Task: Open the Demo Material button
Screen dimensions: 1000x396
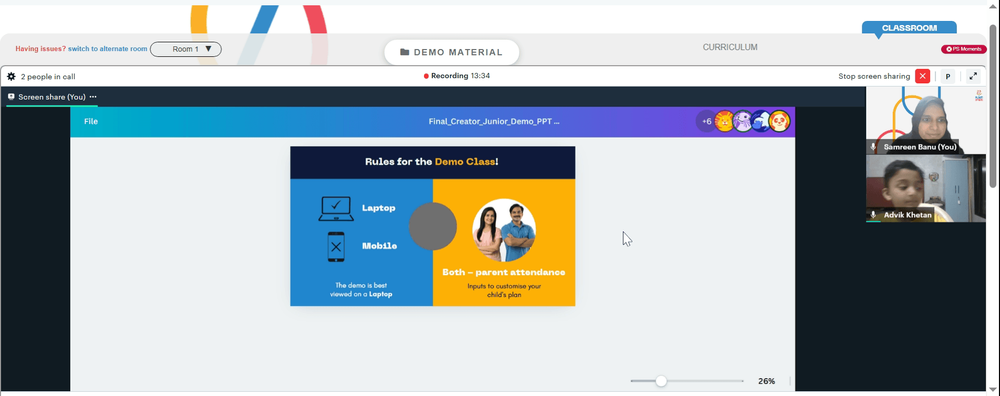Action: pos(452,52)
